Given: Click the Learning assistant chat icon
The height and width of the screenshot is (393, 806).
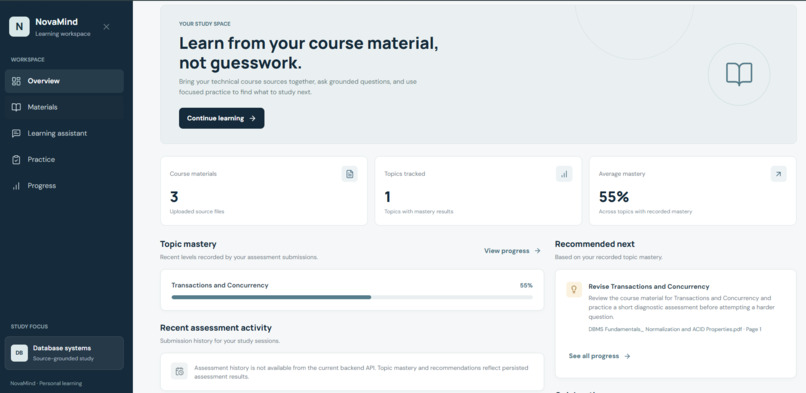Looking at the screenshot, I should 16,134.
